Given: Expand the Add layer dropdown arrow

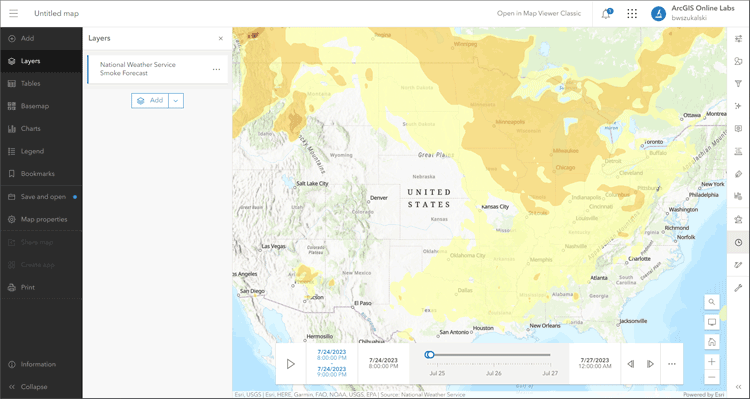Looking at the screenshot, I should tap(176, 100).
